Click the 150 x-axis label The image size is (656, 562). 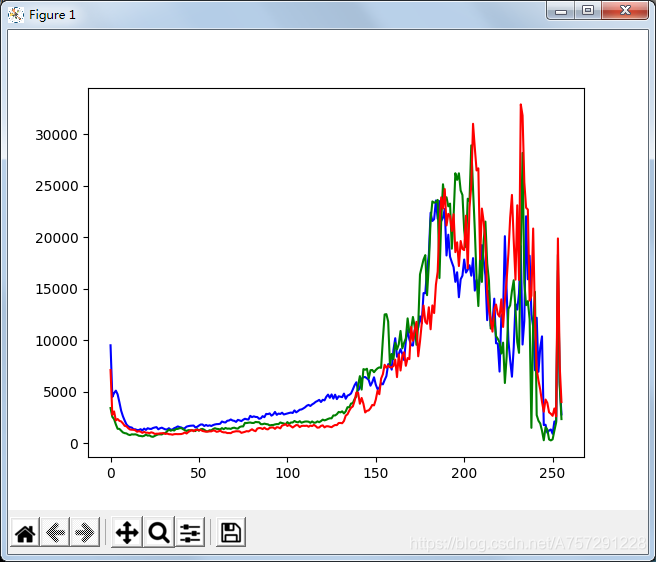click(376, 473)
